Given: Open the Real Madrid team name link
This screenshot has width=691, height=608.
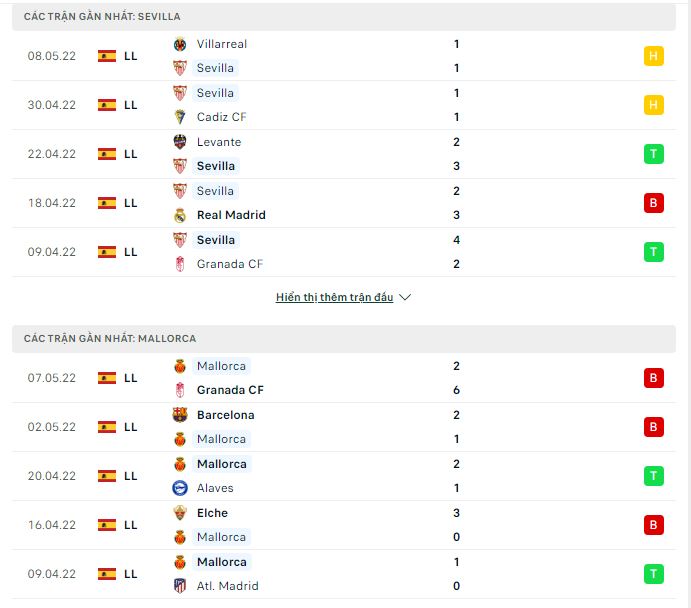Looking at the screenshot, I should (231, 215).
